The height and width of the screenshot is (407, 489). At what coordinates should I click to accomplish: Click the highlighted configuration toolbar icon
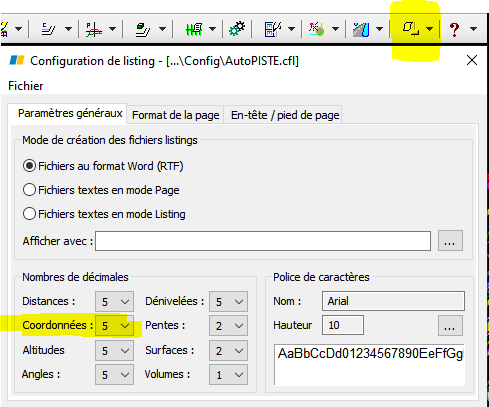coord(410,29)
